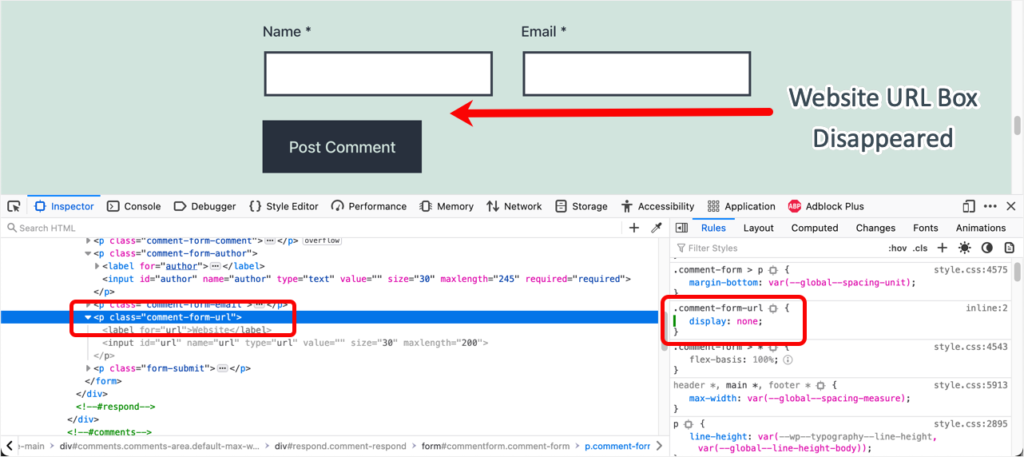The width and height of the screenshot is (1024, 457).
Task: Click the Email text field
Action: (637, 74)
